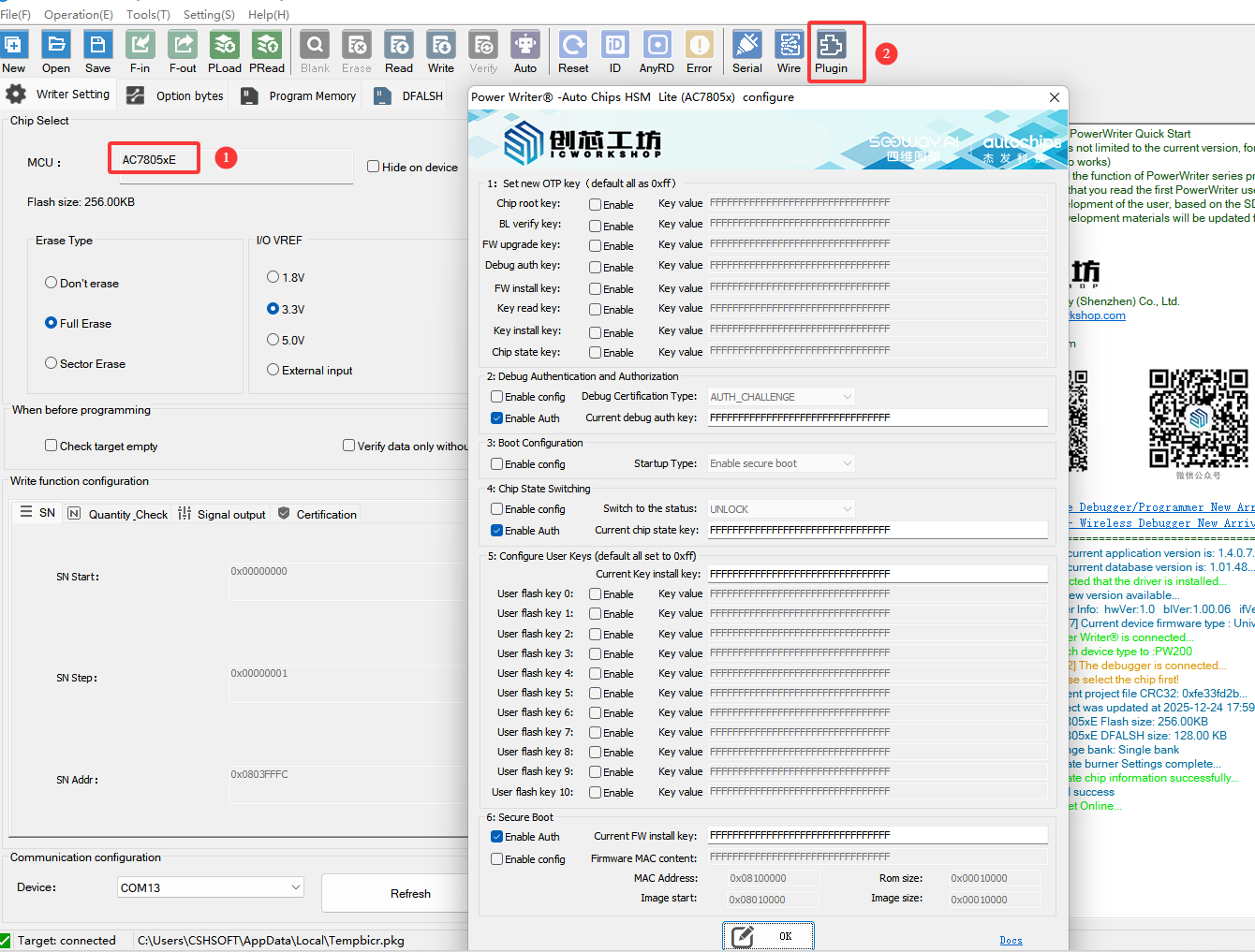Click the PLoad toolbar icon
The height and width of the screenshot is (952, 1255).
coord(225,46)
